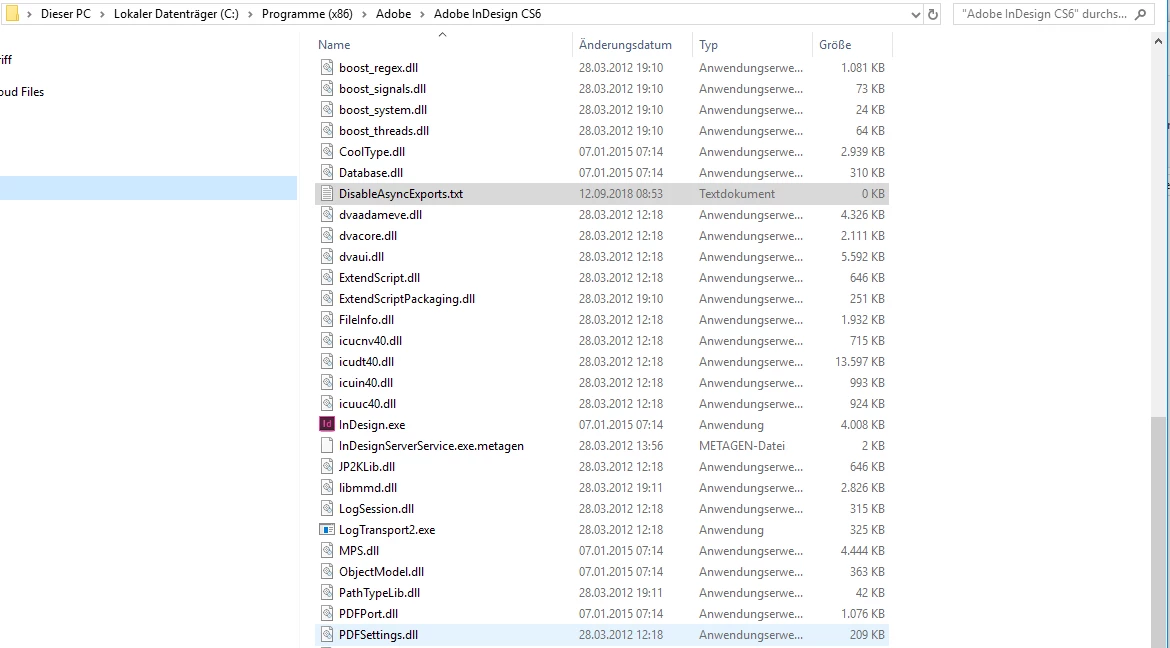Click the PDFSettings.dll file icon
Screen dimensions: 1170x648
coord(327,635)
